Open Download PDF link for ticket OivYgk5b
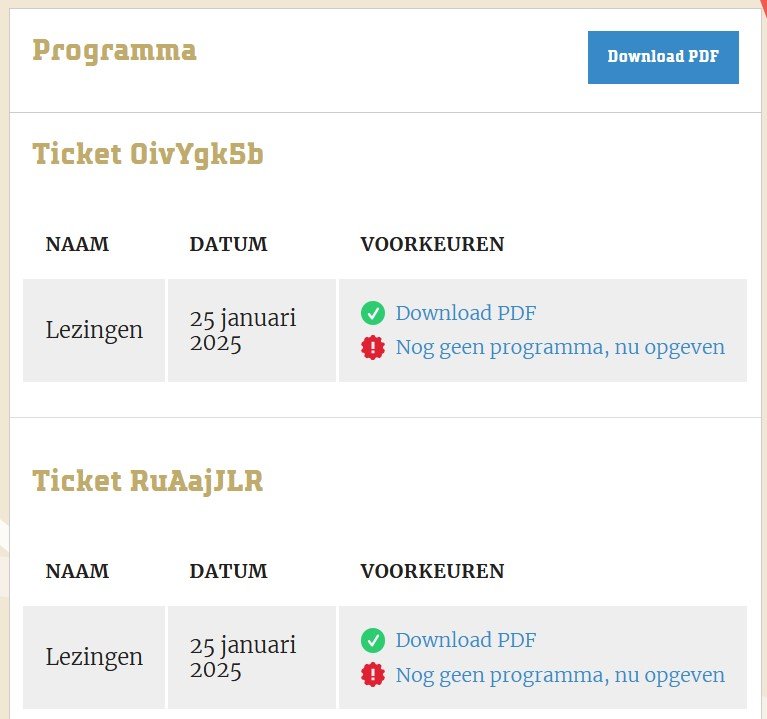This screenshot has height=719, width=767. tap(466, 313)
